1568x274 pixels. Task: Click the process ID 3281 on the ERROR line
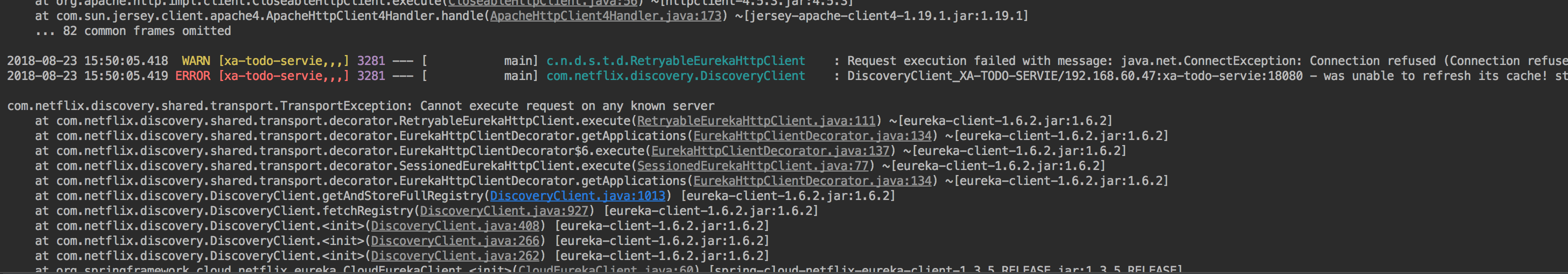(x=371, y=75)
